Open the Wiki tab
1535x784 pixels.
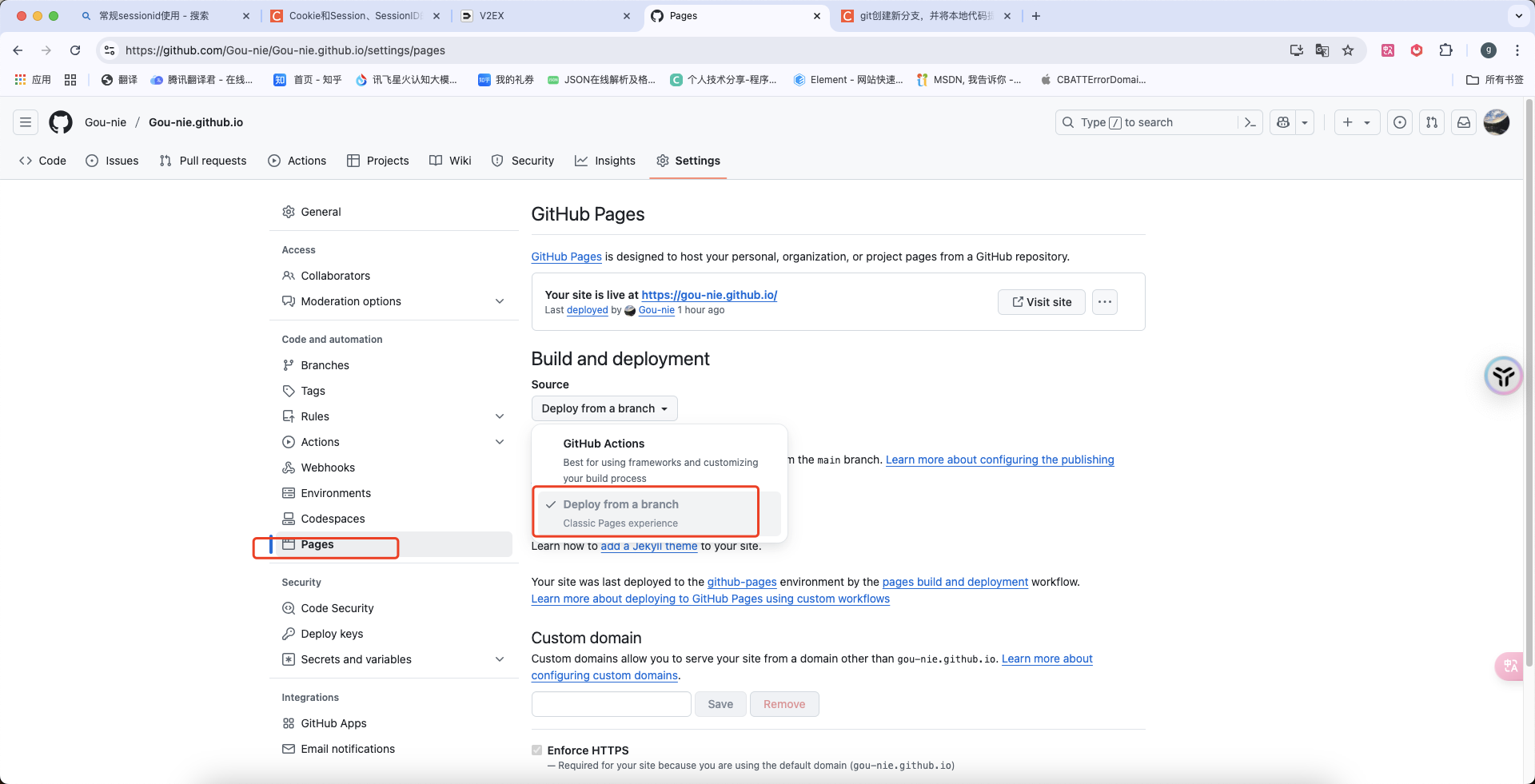[450, 161]
